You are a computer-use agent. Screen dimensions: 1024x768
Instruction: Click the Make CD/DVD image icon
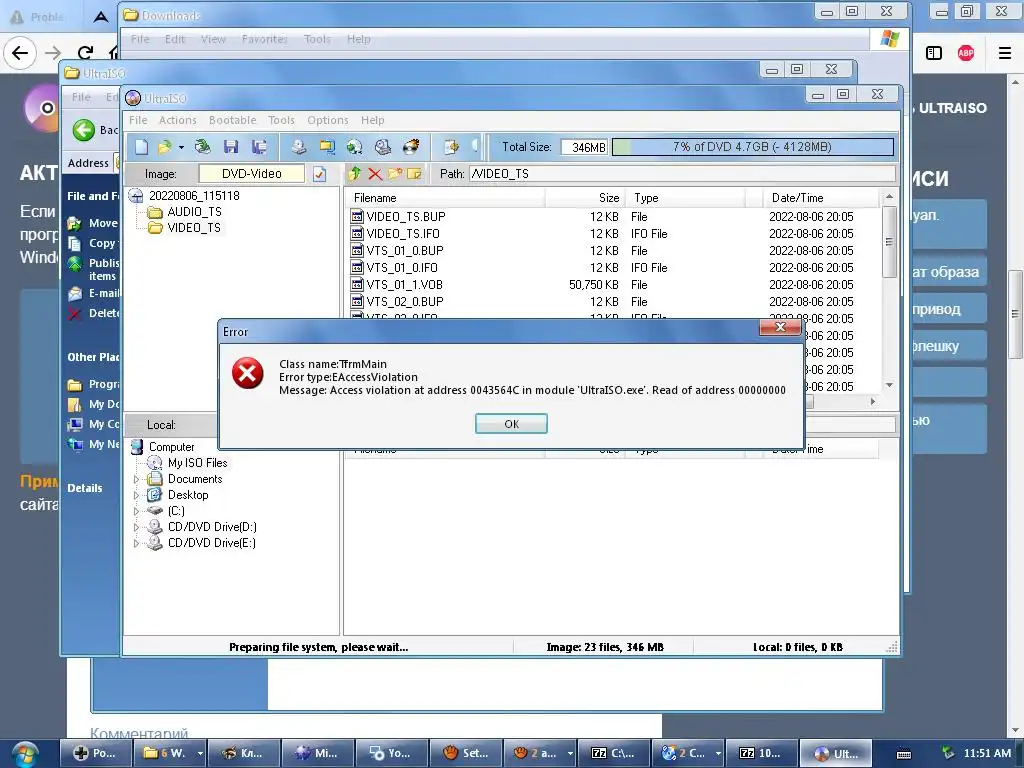(298, 147)
